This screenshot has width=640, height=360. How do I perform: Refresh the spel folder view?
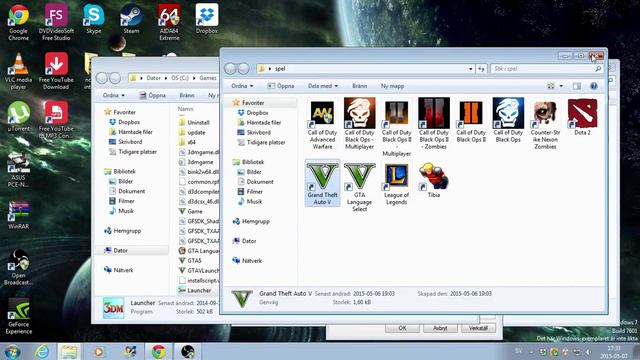[481, 69]
